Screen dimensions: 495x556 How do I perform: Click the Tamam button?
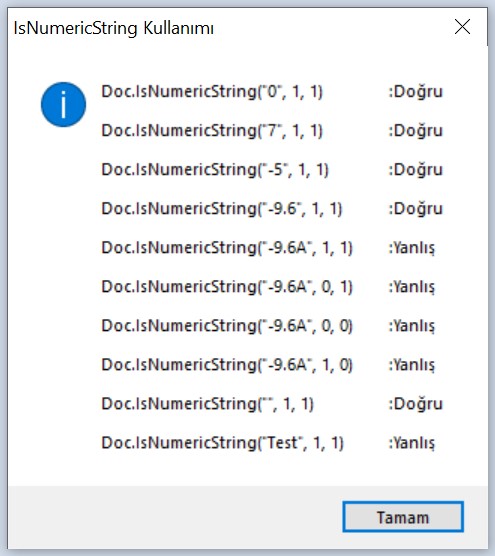point(403,517)
